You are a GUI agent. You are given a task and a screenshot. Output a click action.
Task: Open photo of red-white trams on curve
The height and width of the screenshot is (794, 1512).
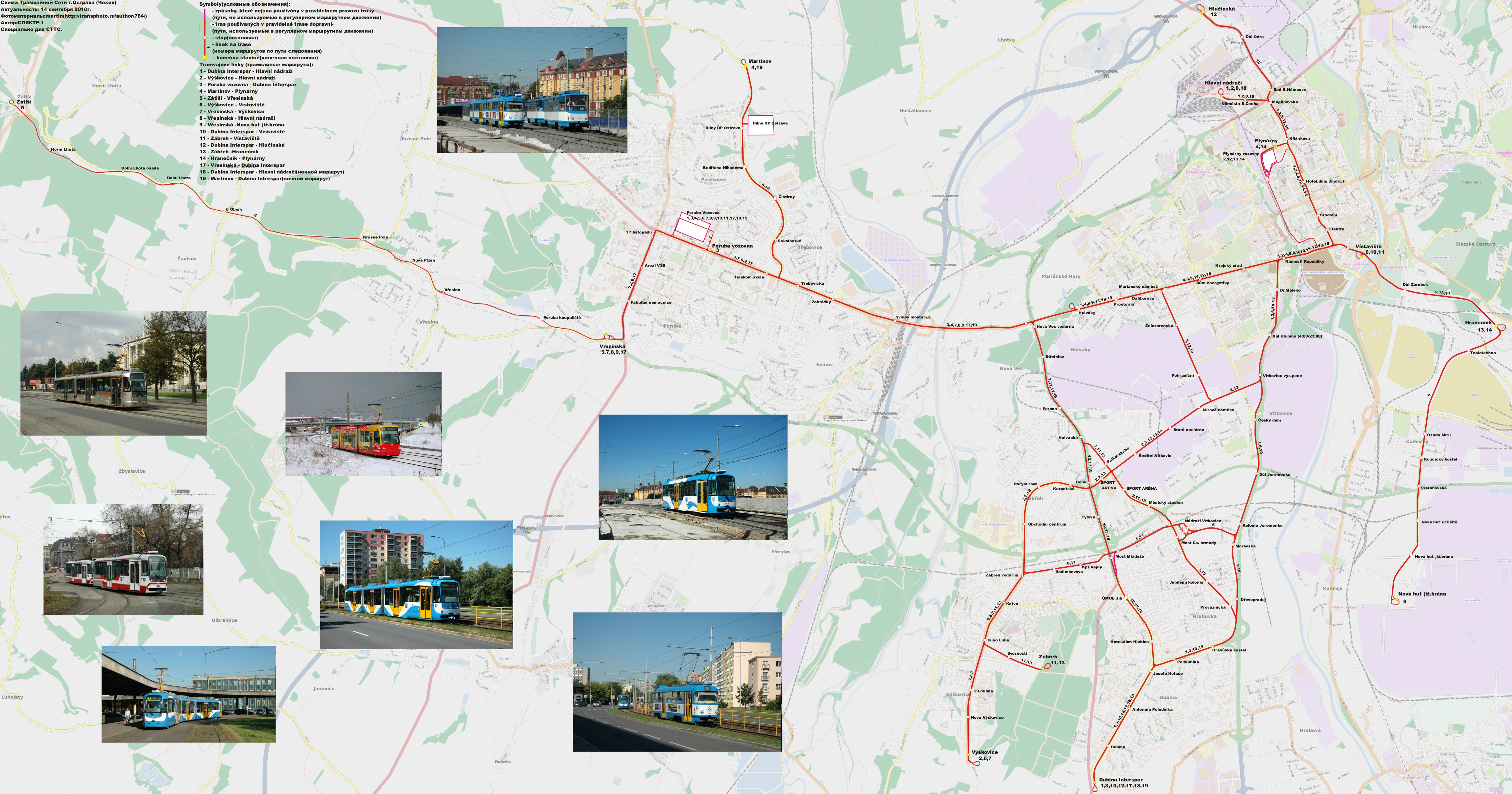pyautogui.click(x=123, y=559)
